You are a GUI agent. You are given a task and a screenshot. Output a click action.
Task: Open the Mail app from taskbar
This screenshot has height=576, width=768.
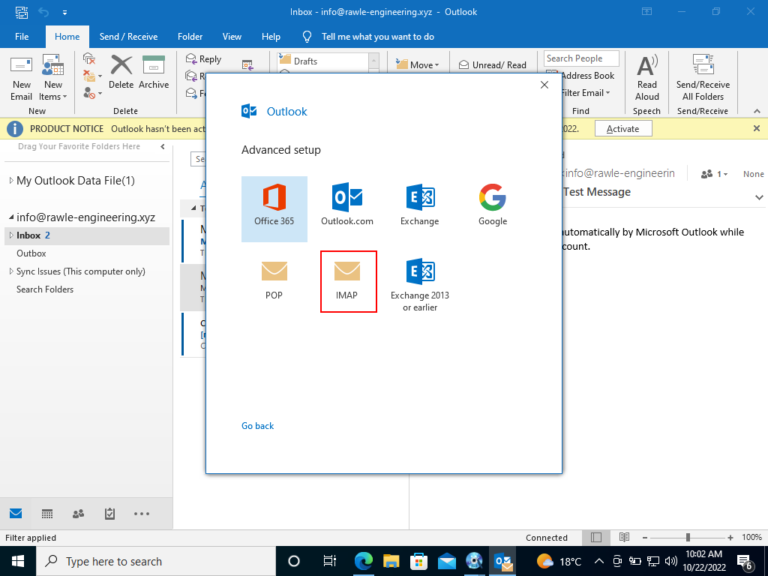pos(447,561)
